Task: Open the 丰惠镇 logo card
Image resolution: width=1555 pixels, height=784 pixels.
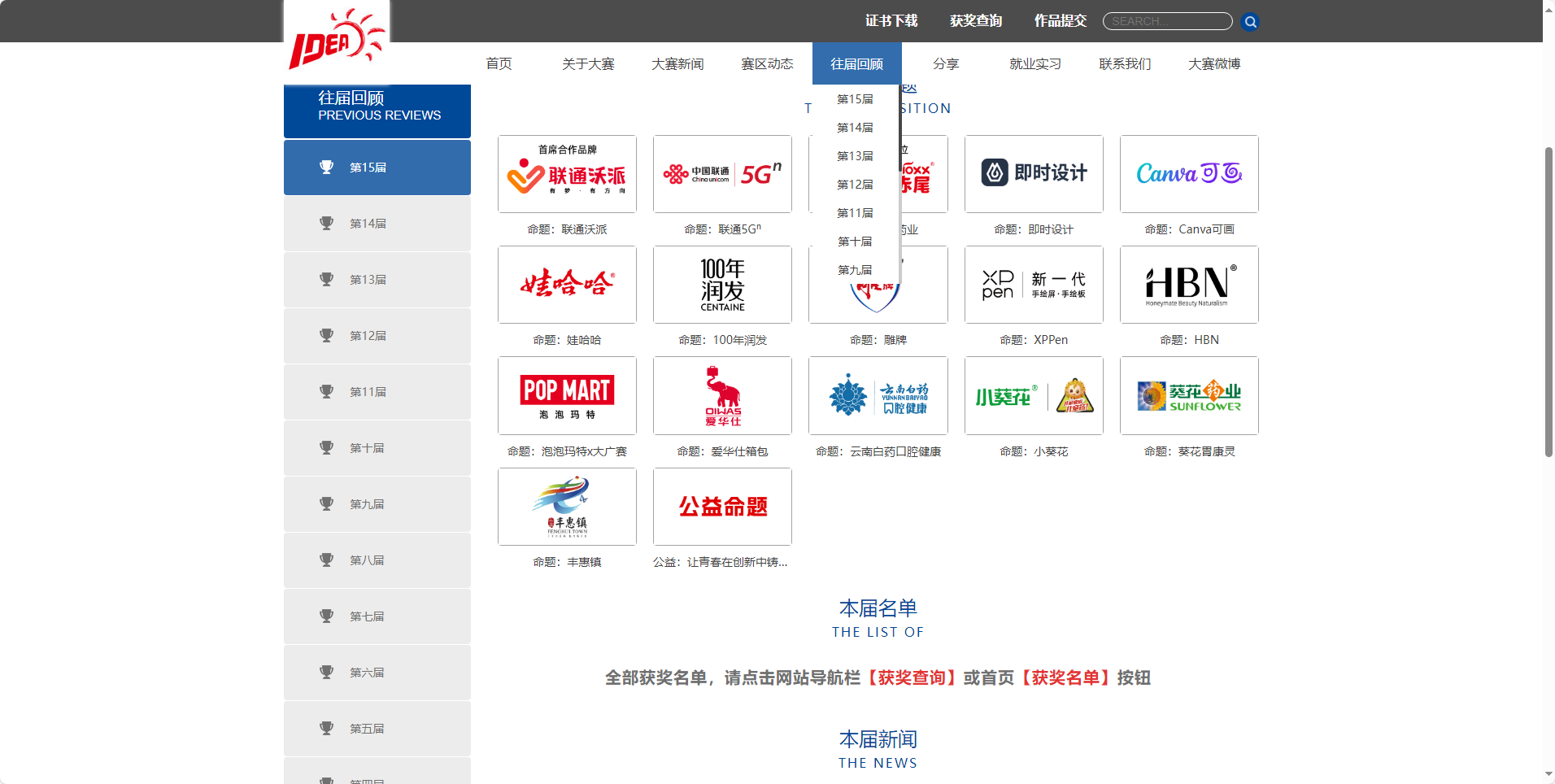Action: click(567, 507)
